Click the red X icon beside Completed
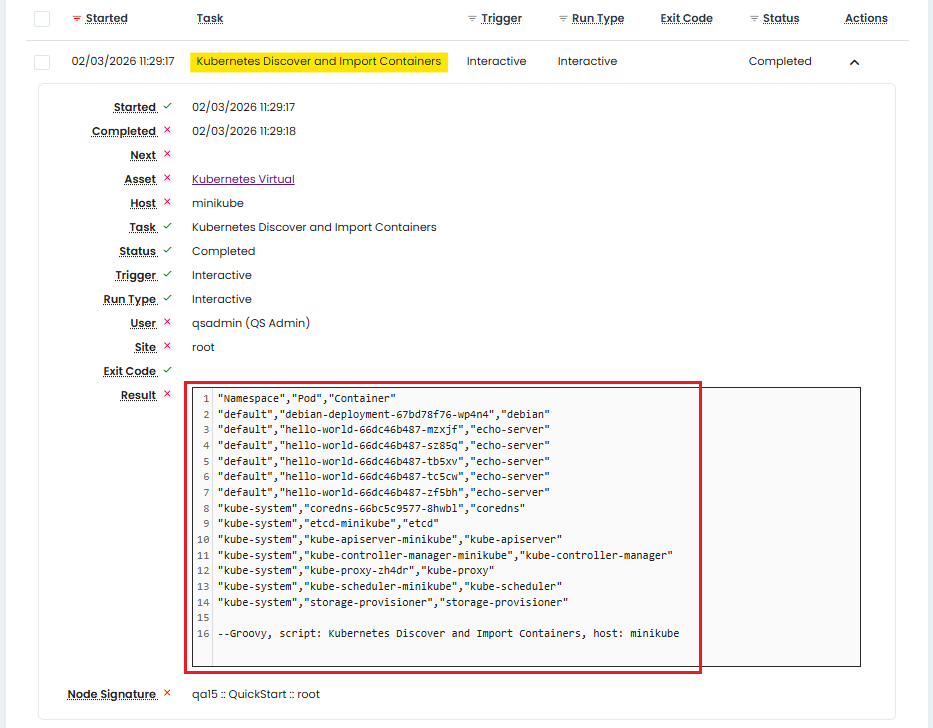The image size is (933, 728). (167, 130)
